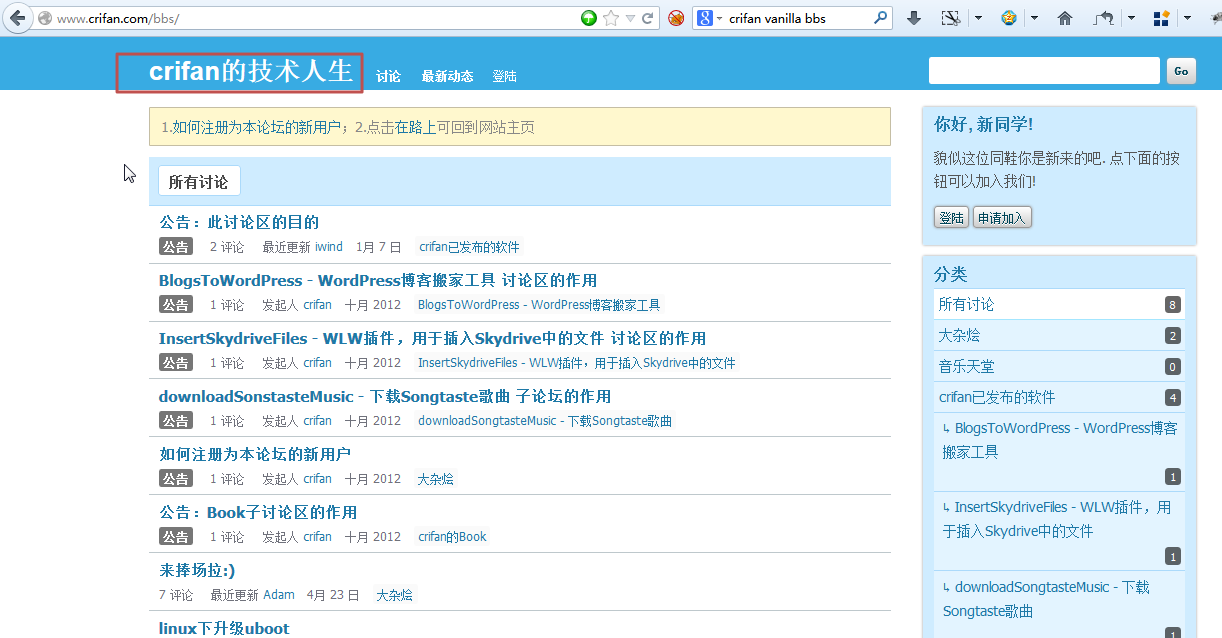Open the downloads arrow icon in toolbar
Viewport: 1222px width, 638px height.
[x=913, y=18]
